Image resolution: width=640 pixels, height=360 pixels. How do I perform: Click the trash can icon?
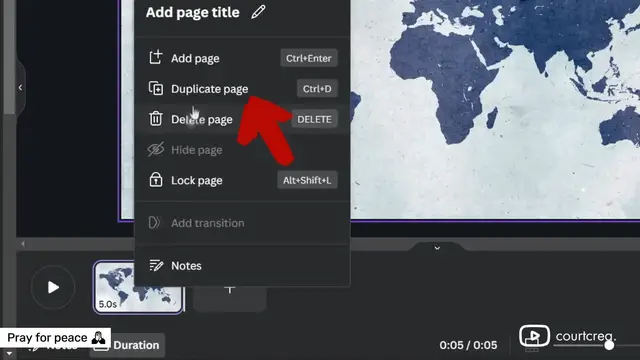click(x=156, y=119)
